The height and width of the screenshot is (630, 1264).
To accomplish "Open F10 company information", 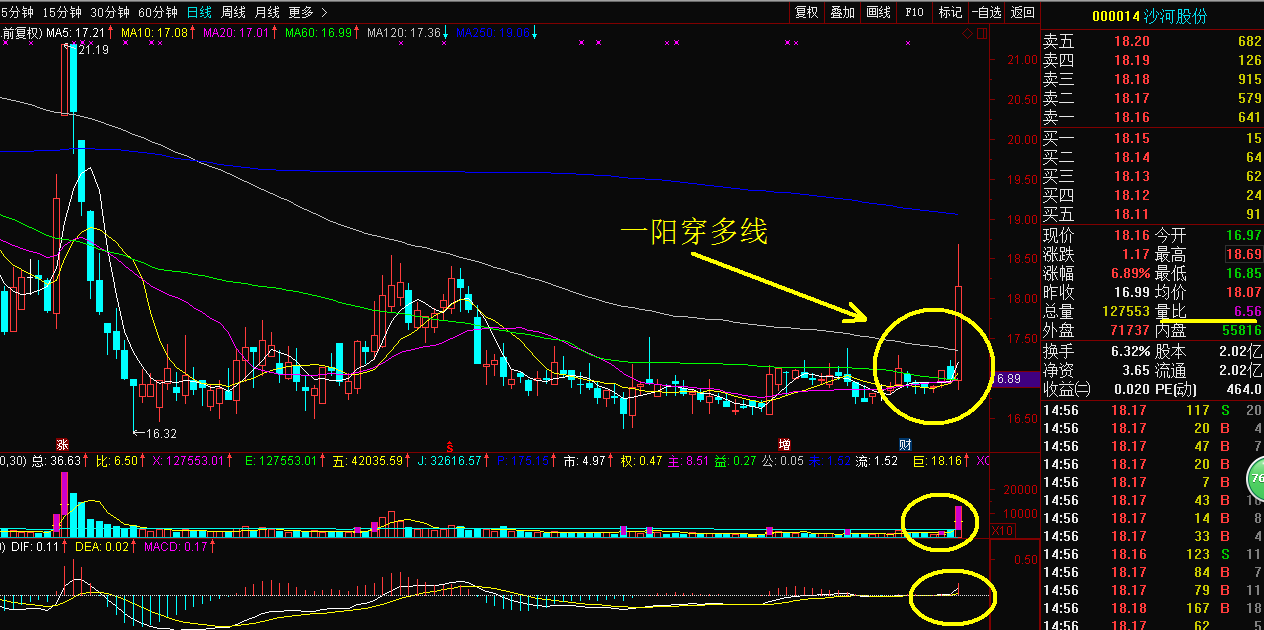I will click(x=914, y=12).
